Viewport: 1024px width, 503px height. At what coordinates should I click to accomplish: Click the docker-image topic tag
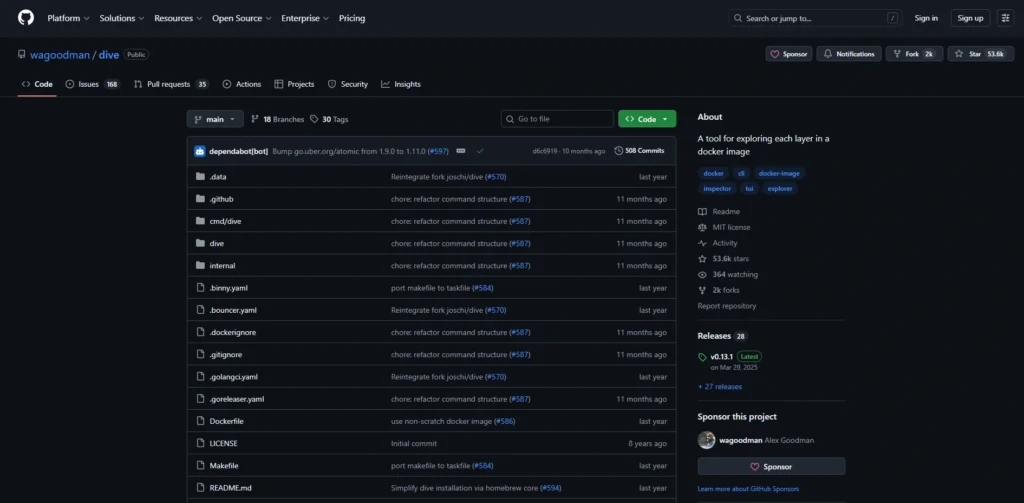[778, 173]
